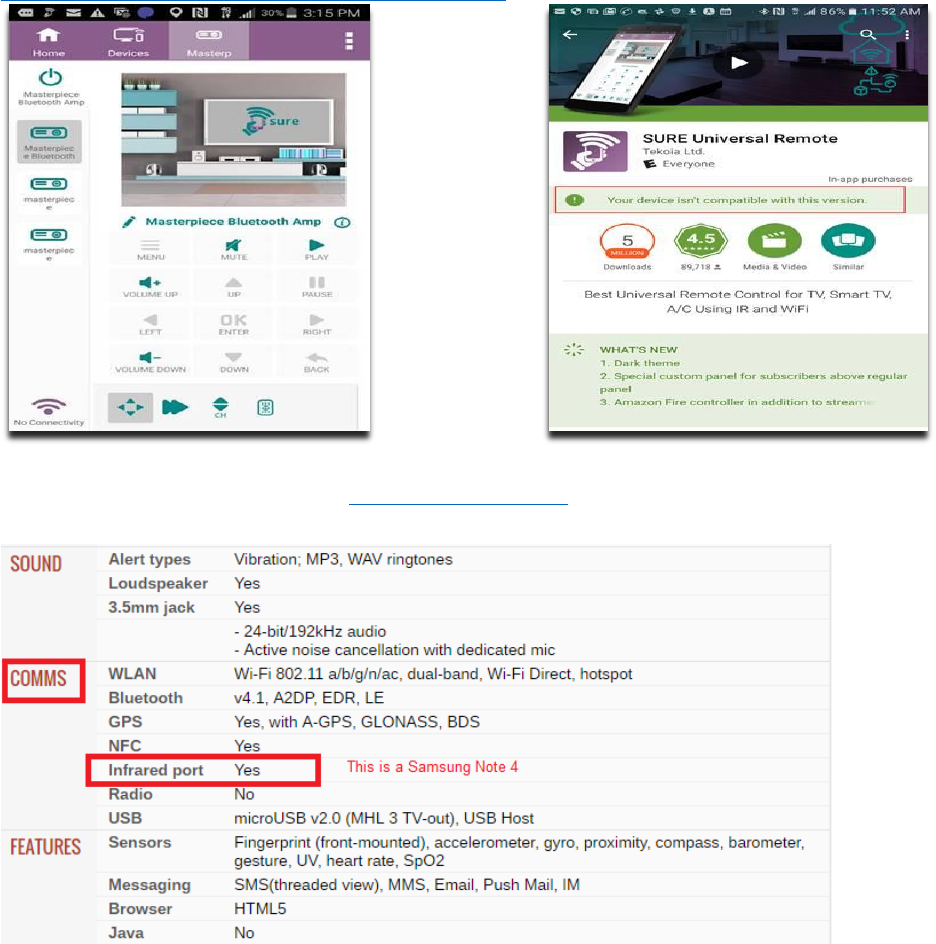Select the directional pad panel icon
Image resolution: width=936 pixels, height=944 pixels.
click(x=130, y=408)
